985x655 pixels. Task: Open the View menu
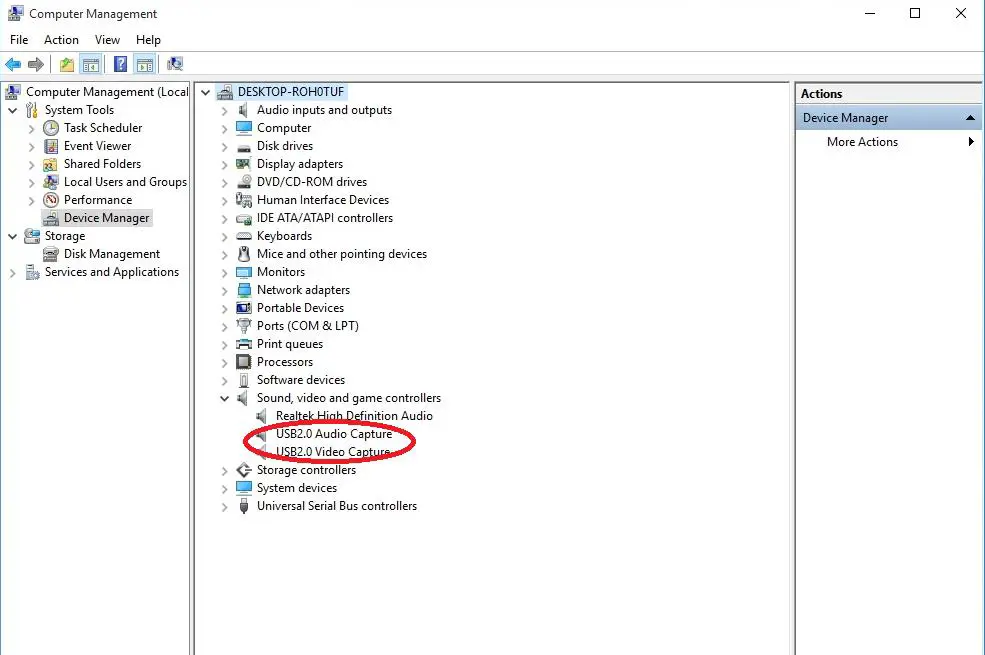click(107, 39)
